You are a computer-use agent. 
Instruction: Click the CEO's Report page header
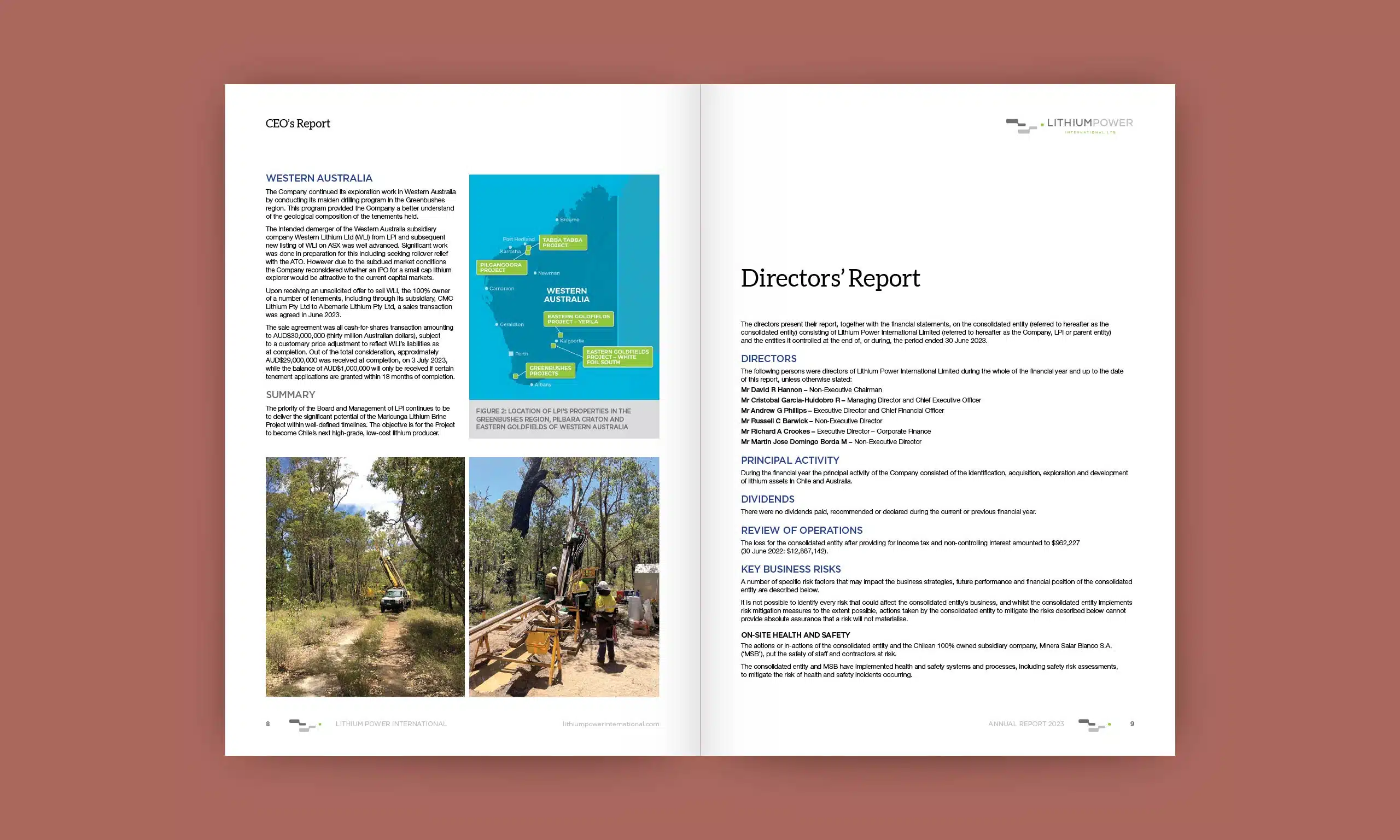[297, 124]
